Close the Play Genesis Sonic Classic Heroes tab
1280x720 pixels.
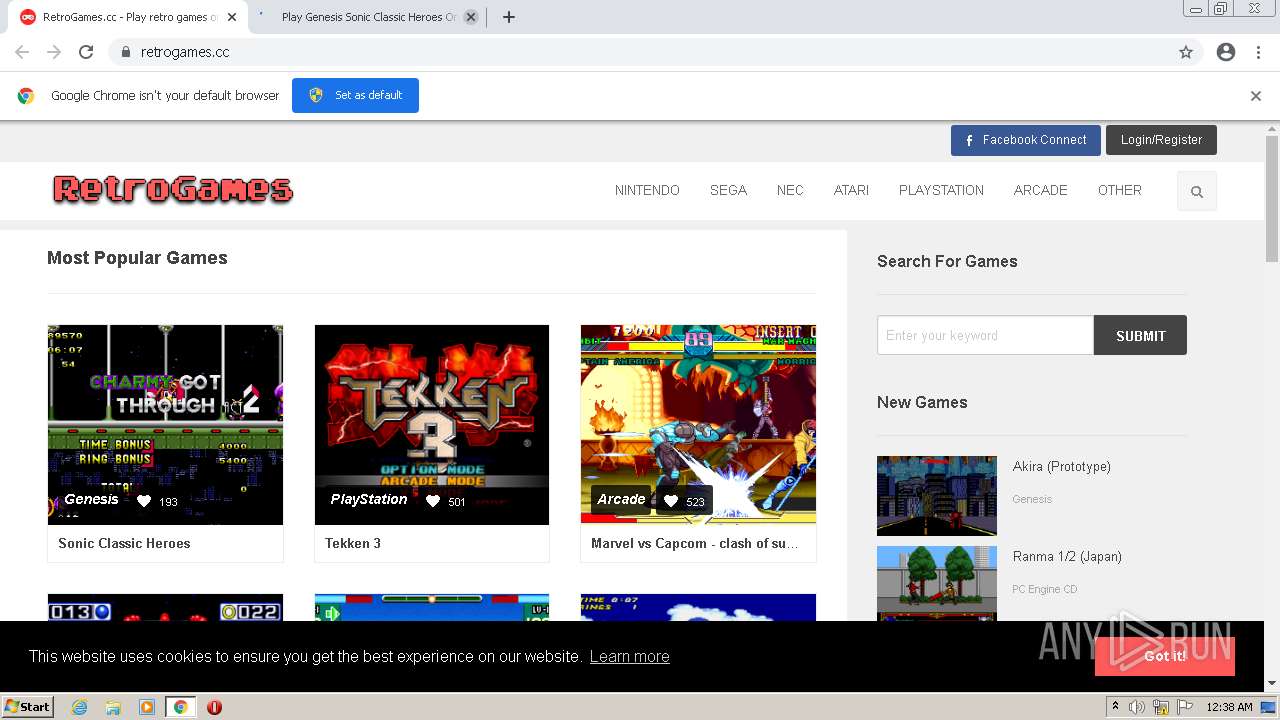click(x=471, y=17)
